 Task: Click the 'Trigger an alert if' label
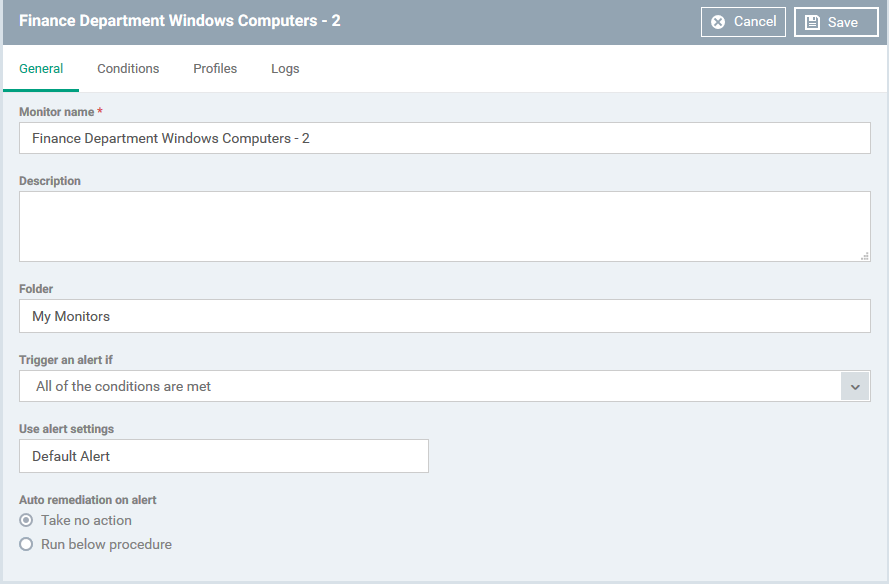pyautogui.click(x=66, y=360)
